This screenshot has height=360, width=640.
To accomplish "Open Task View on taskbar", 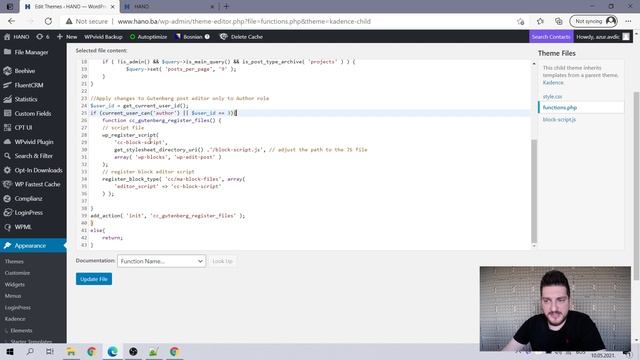I will (x=50, y=351).
